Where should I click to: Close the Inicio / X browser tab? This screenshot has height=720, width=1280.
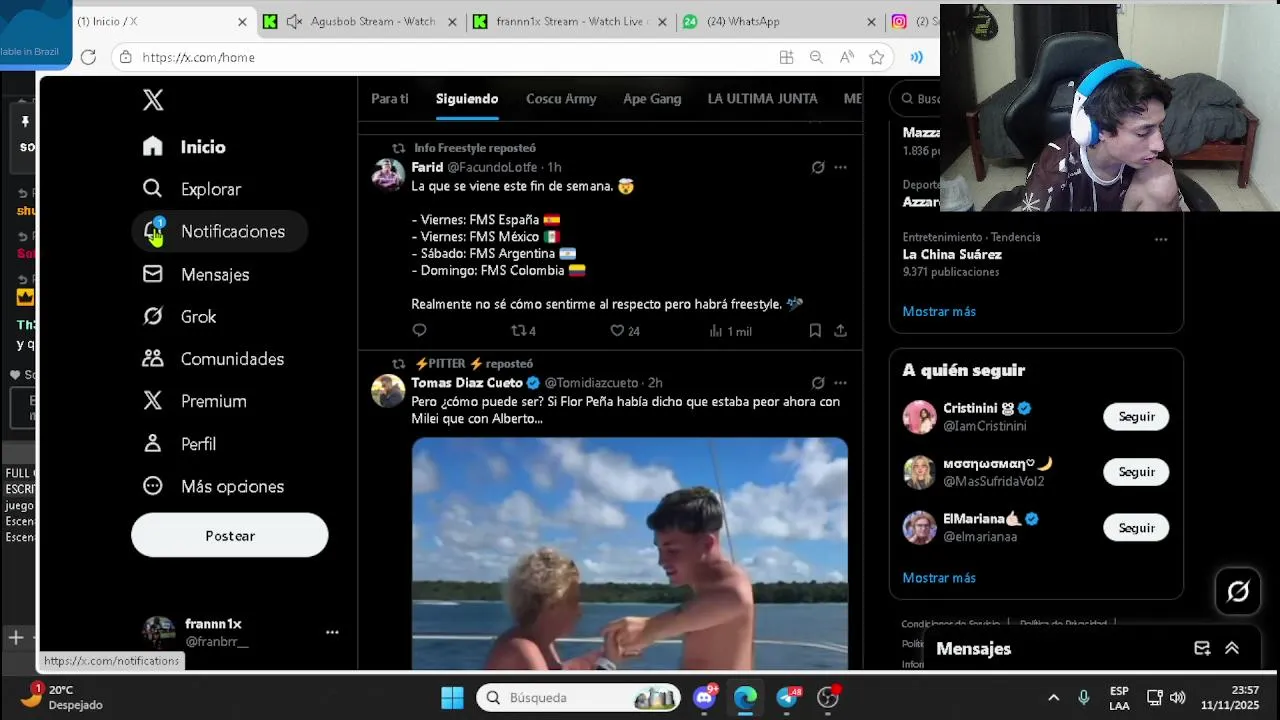[x=242, y=21]
